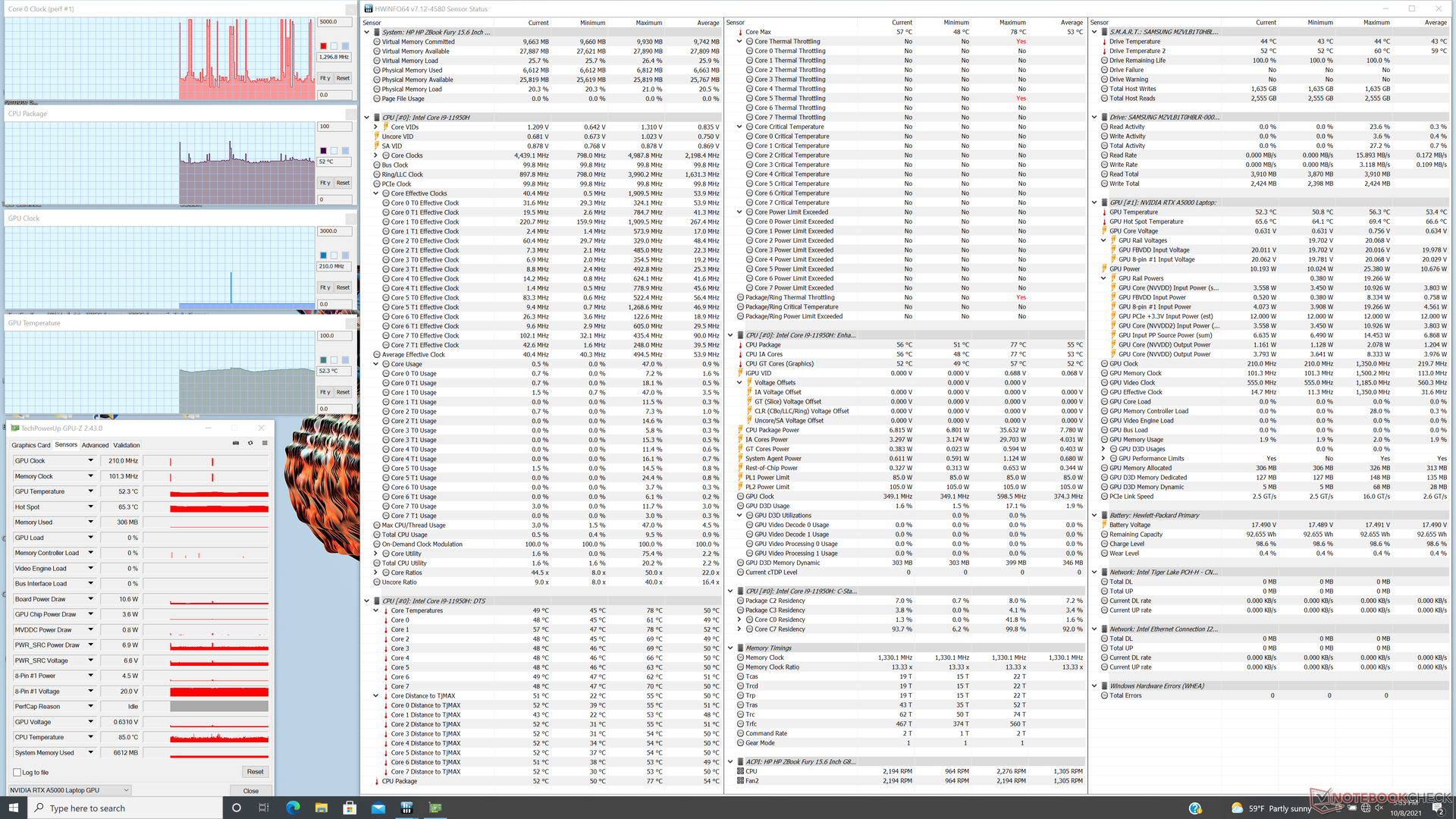
Task: Click Fit y in GPU Clock graph
Action: 325,287
